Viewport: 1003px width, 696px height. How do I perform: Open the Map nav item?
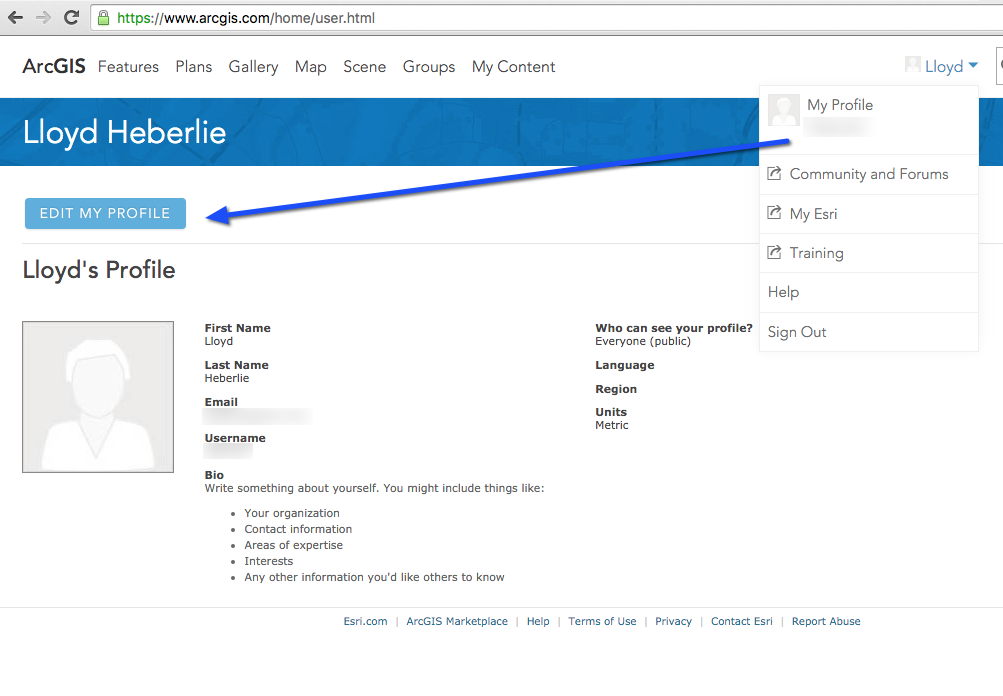[310, 67]
